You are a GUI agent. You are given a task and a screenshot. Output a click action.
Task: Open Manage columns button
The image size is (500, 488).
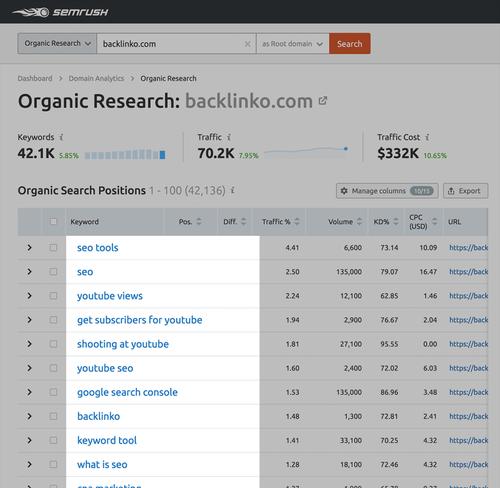click(387, 191)
